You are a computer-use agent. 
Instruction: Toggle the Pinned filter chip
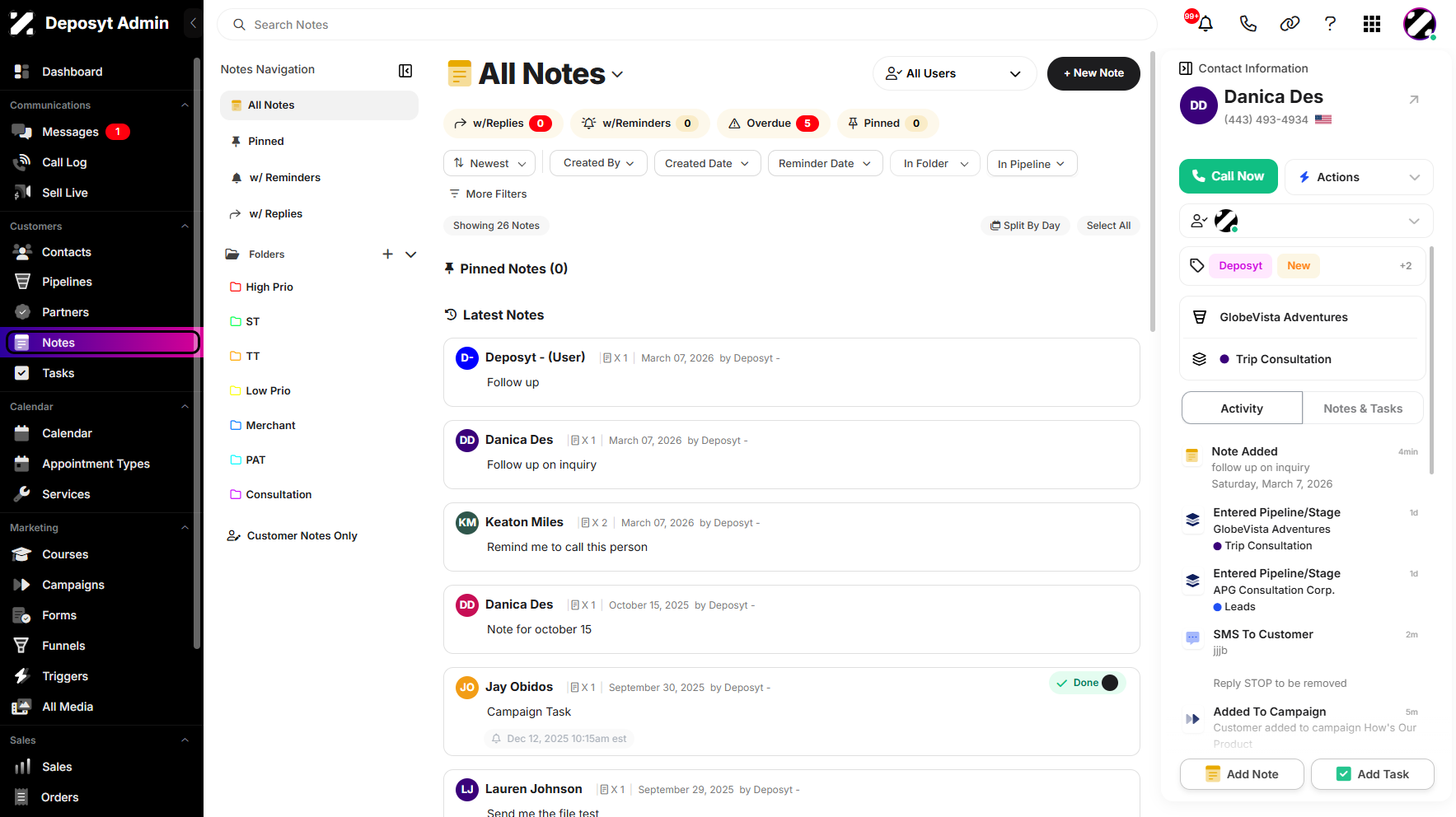[x=887, y=124]
